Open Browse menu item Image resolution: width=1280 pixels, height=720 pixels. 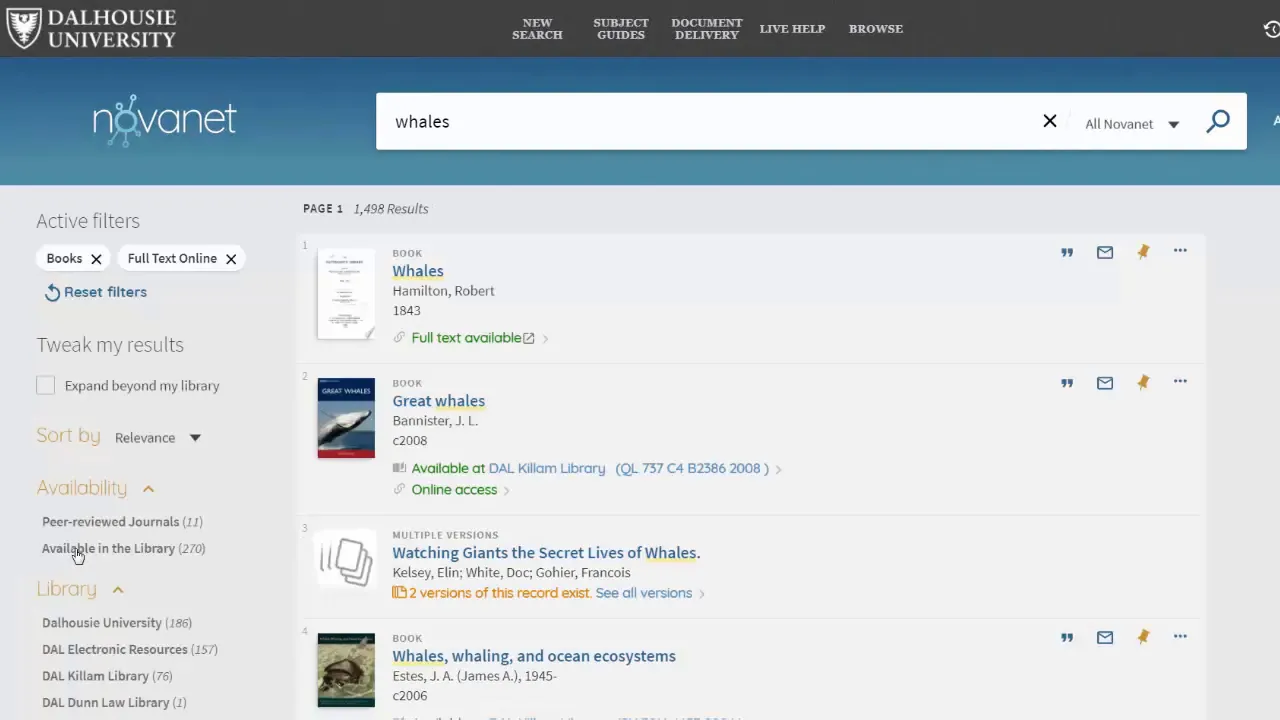click(x=876, y=29)
